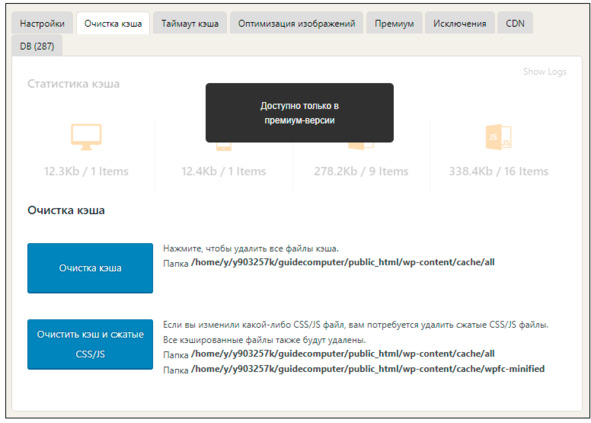This screenshot has height=423, width=591.
Task: Click the 278.2Kb / 9 Items statistic
Action: point(361,171)
